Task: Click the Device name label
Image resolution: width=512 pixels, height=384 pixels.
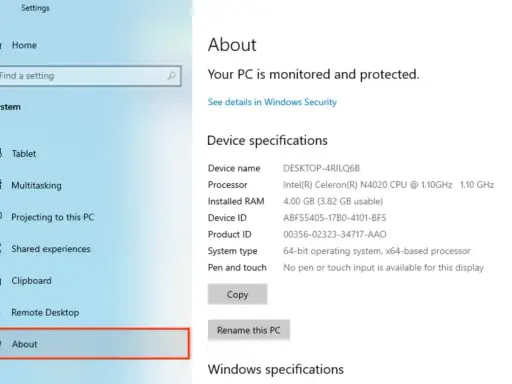Action: pyautogui.click(x=234, y=168)
